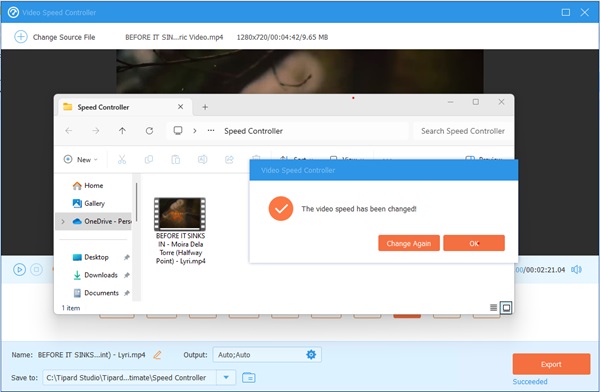Mute the volume speaker icon
Screen dimensions: 600x392
(576, 270)
